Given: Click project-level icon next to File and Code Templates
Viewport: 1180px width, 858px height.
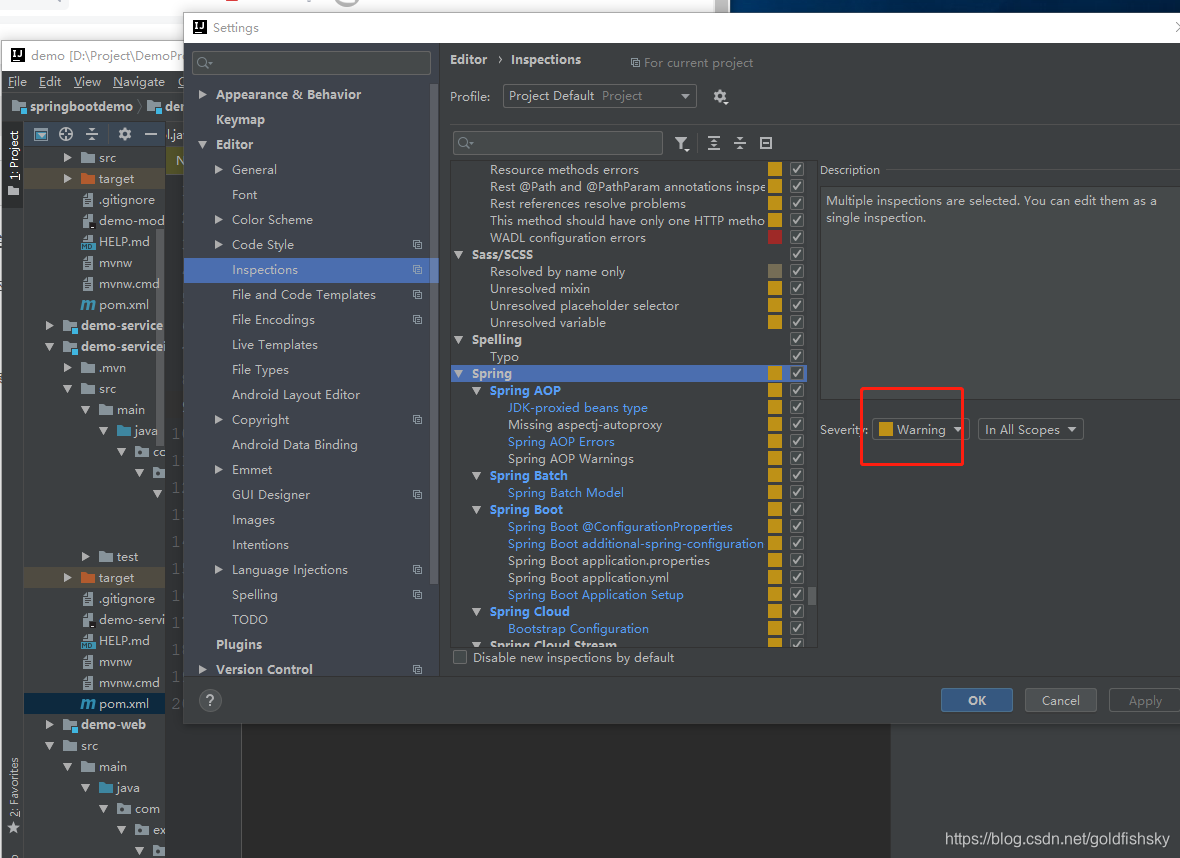Looking at the screenshot, I should (417, 295).
